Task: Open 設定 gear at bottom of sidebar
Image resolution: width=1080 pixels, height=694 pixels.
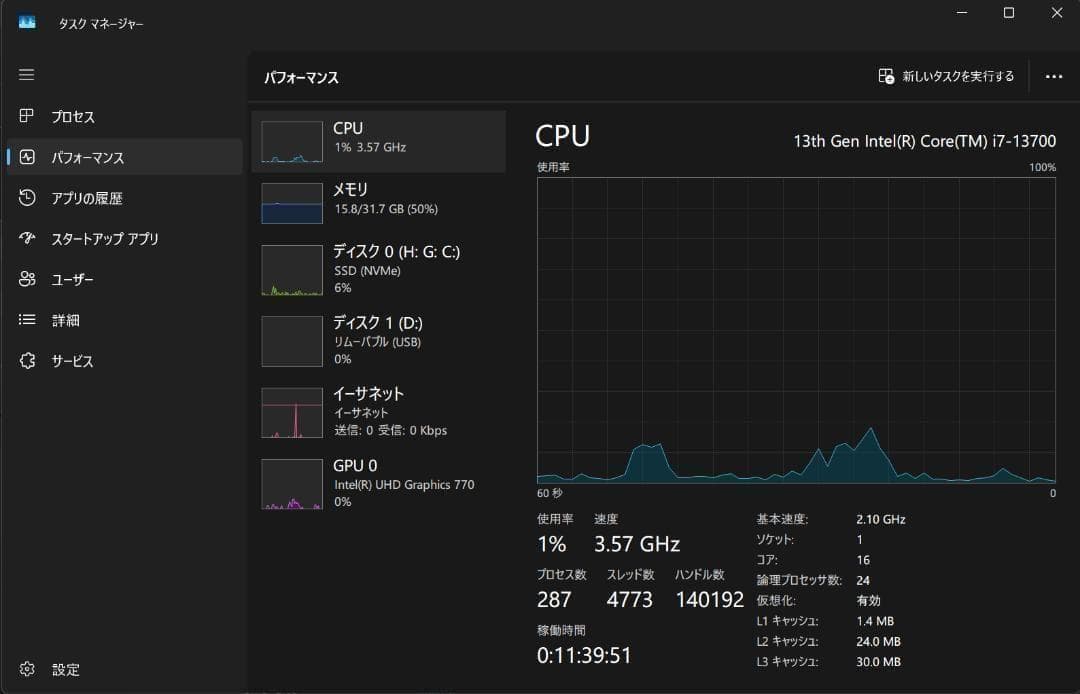Action: tap(27, 669)
